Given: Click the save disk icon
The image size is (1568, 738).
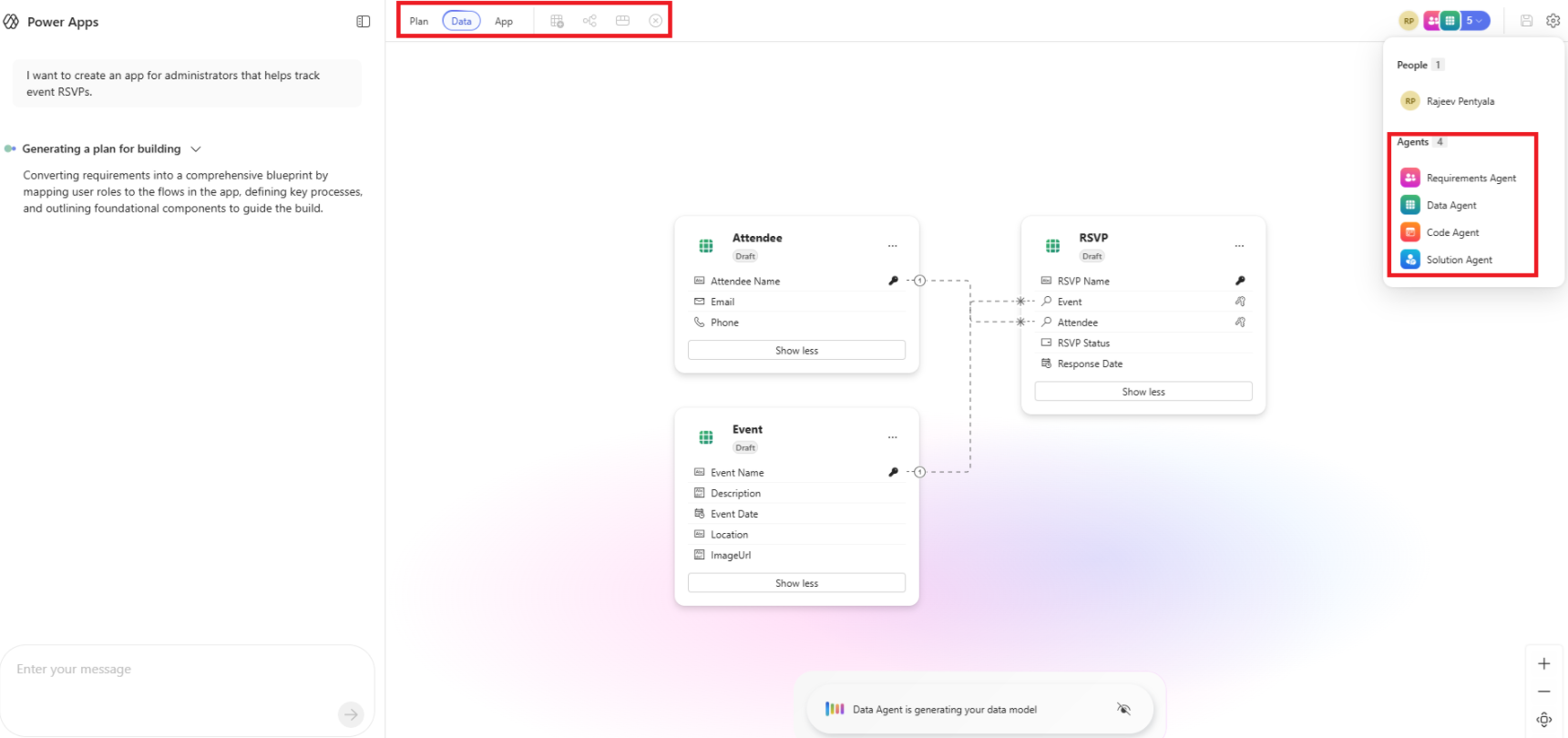Looking at the screenshot, I should click(1526, 21).
